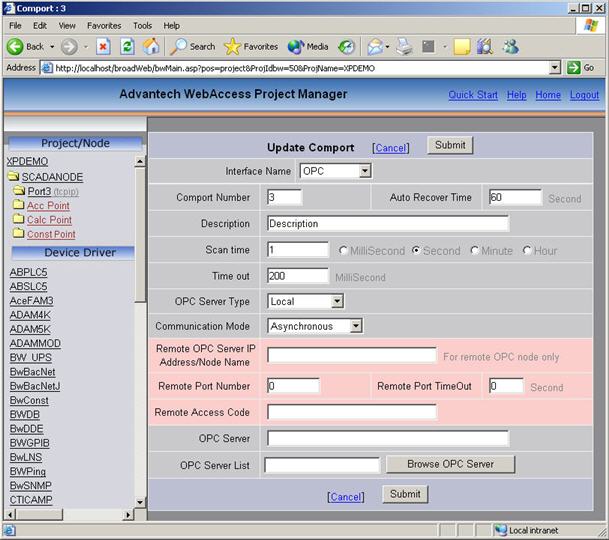Open the Back button history dropdown arrow
The image size is (609, 540).
pos(52,47)
